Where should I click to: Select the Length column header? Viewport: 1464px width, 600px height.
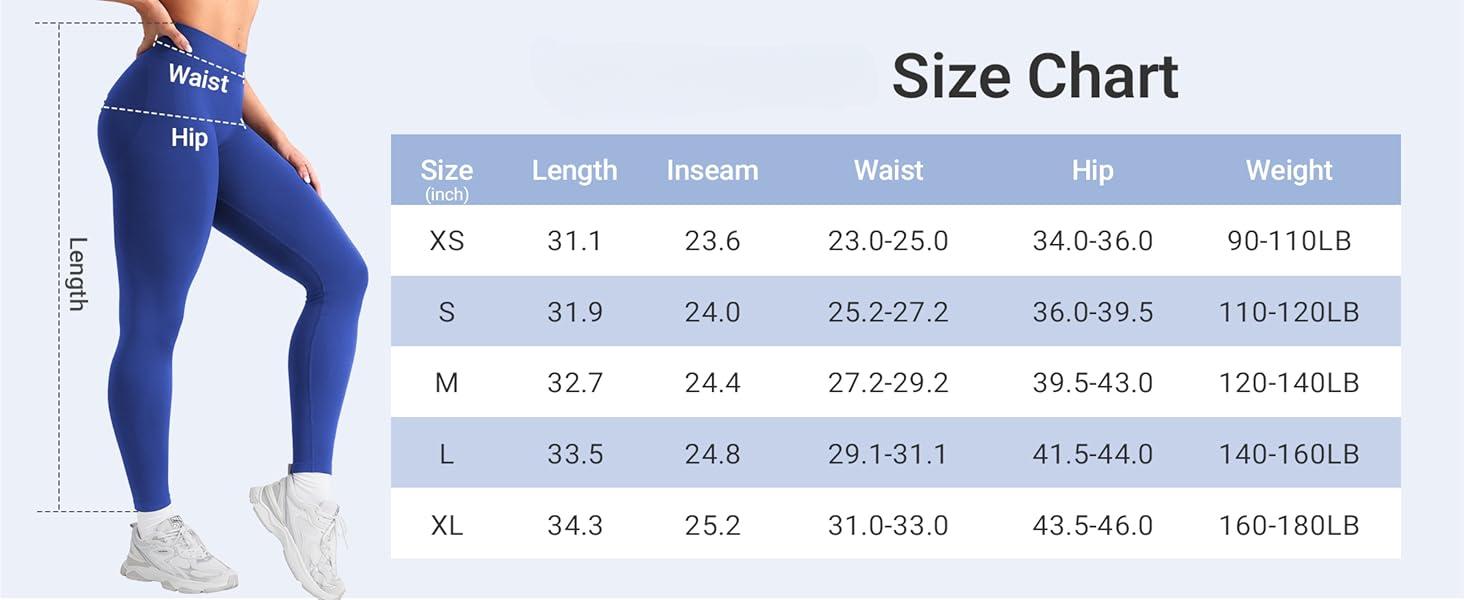tap(574, 171)
